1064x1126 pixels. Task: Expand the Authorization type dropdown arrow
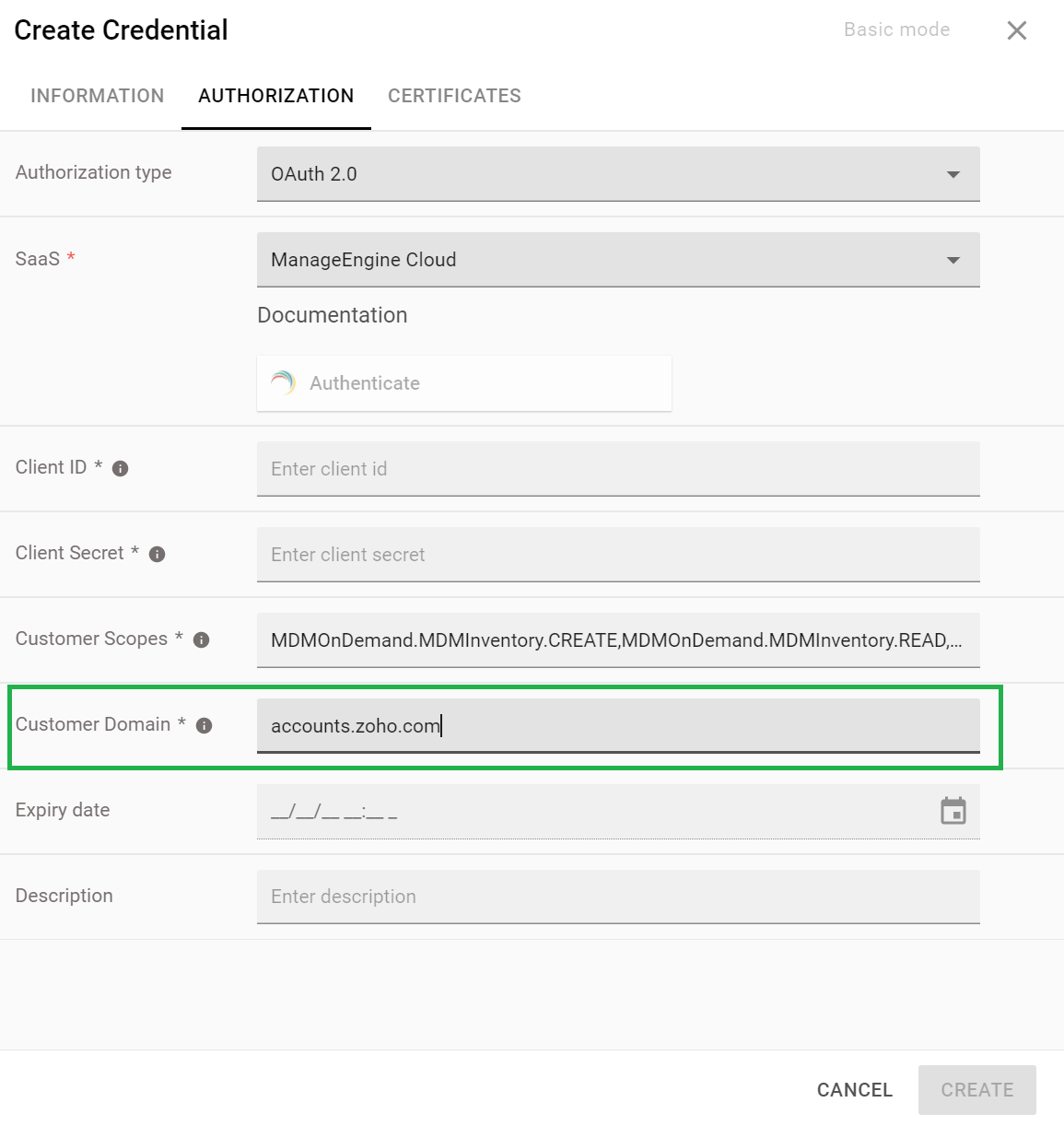(953, 174)
